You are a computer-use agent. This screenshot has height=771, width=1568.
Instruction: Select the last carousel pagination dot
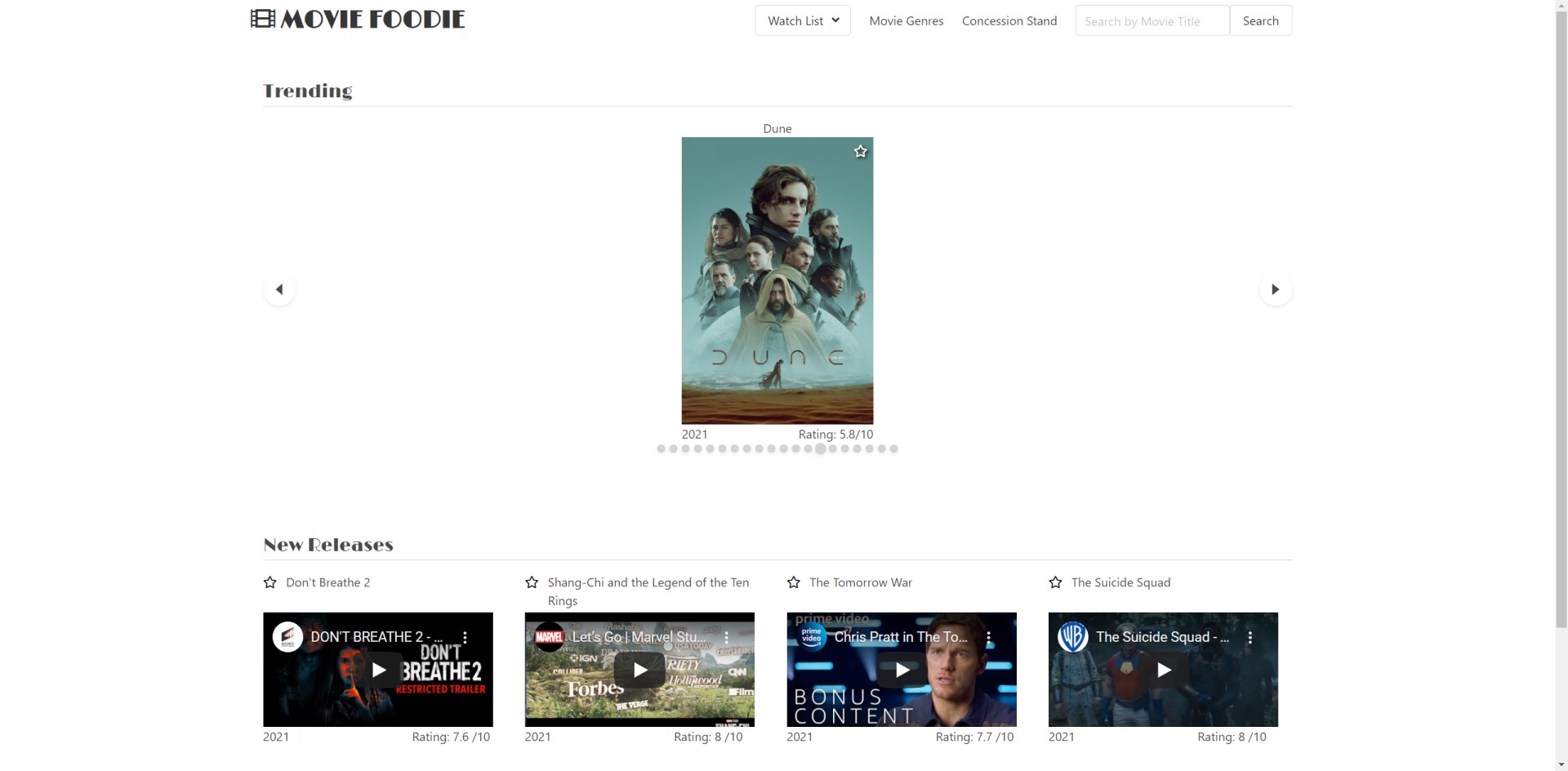(894, 448)
